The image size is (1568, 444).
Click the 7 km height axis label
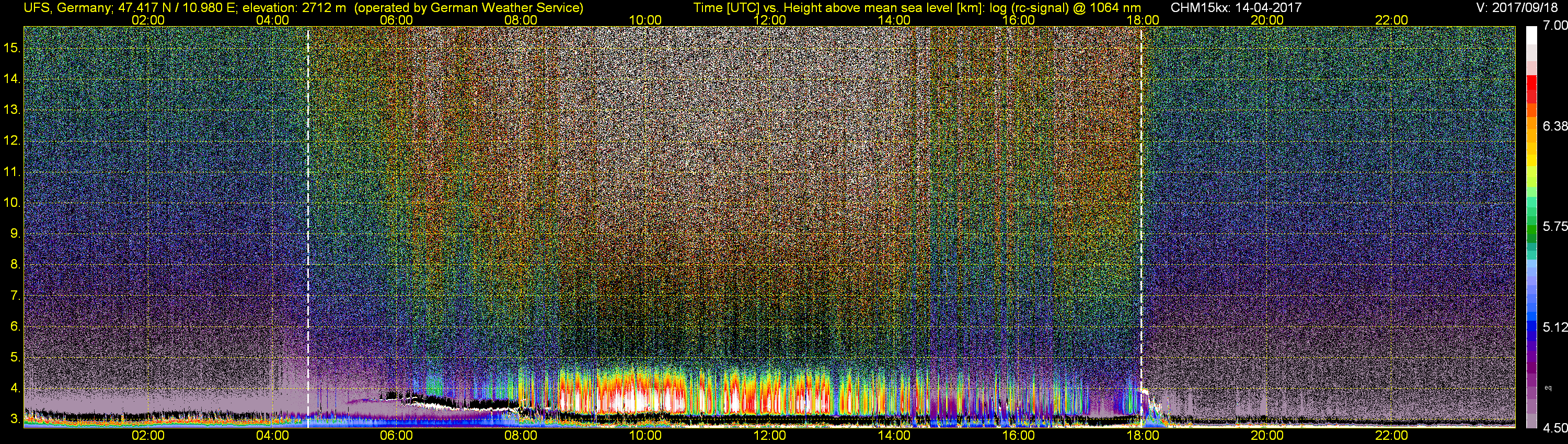pos(15,296)
